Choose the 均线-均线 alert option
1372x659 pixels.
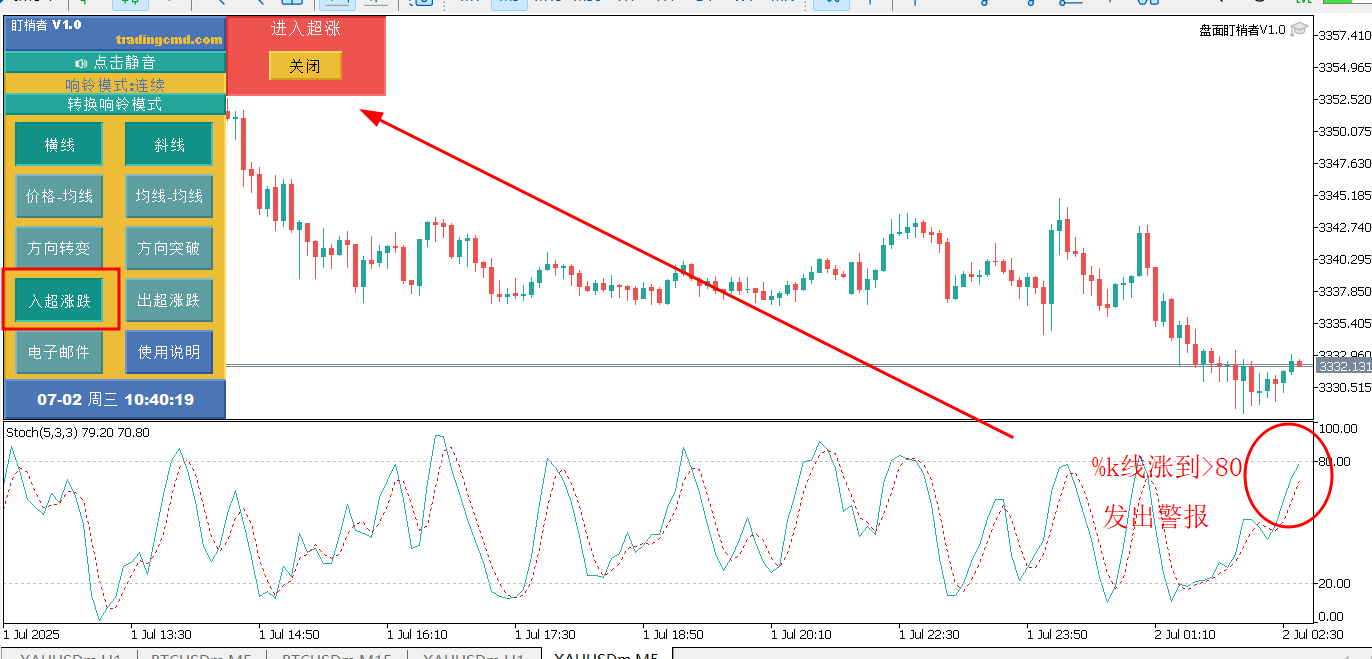pyautogui.click(x=169, y=196)
